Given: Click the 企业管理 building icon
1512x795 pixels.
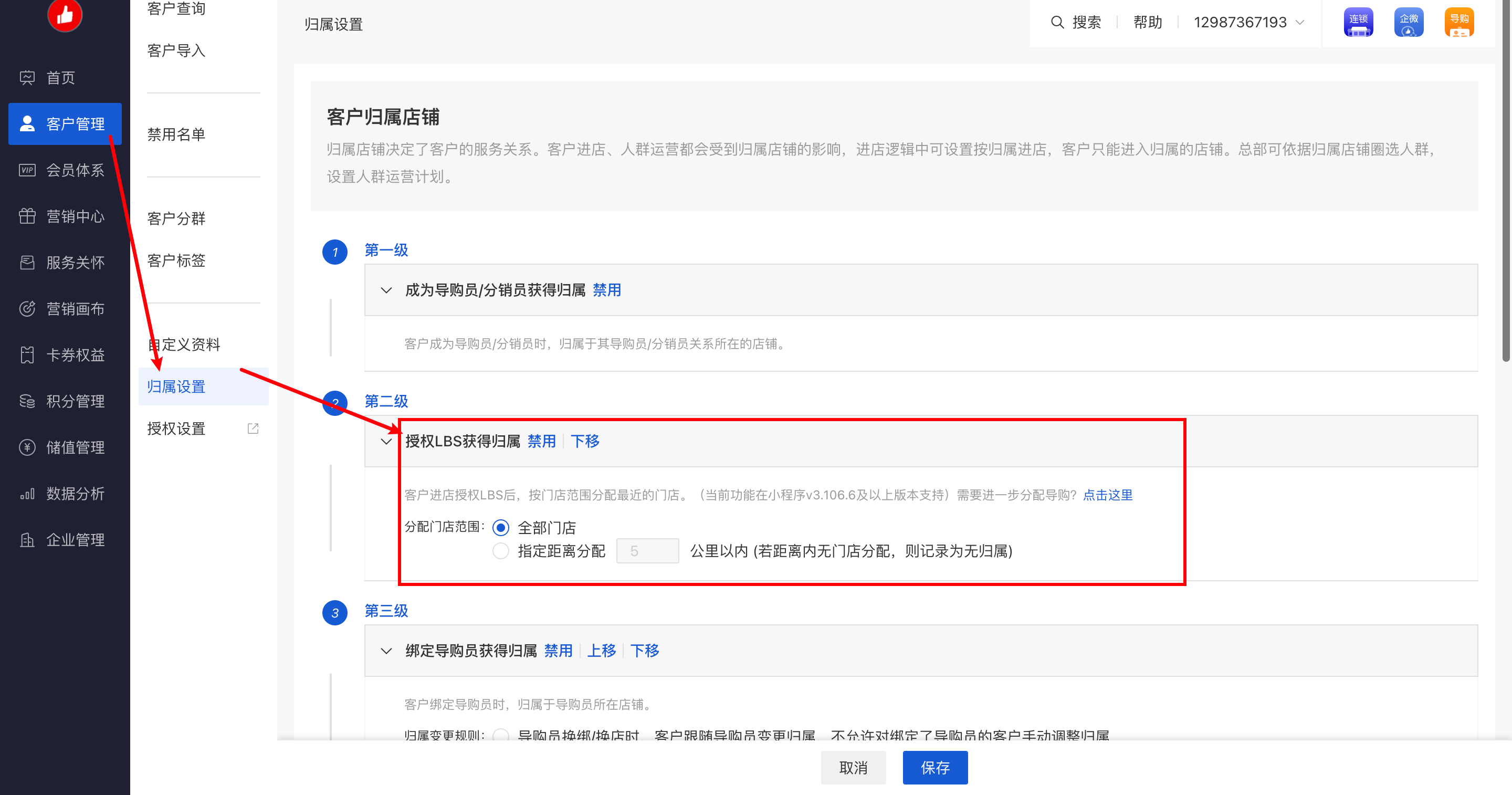Looking at the screenshot, I should 27,540.
